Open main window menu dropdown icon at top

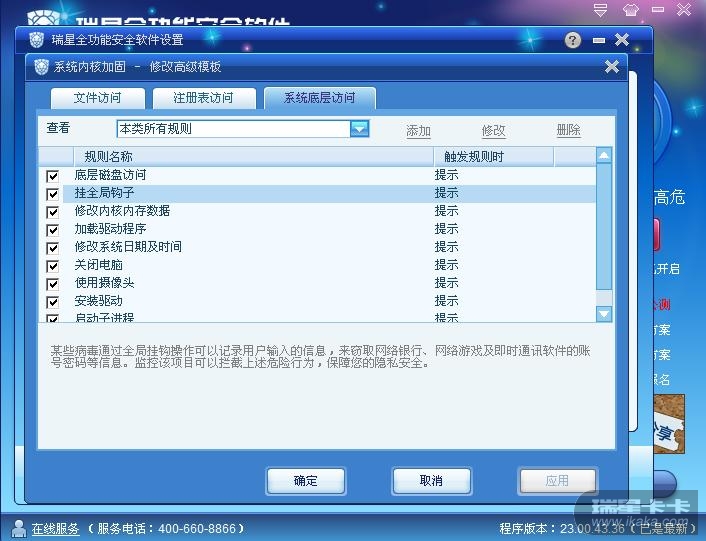pos(600,10)
